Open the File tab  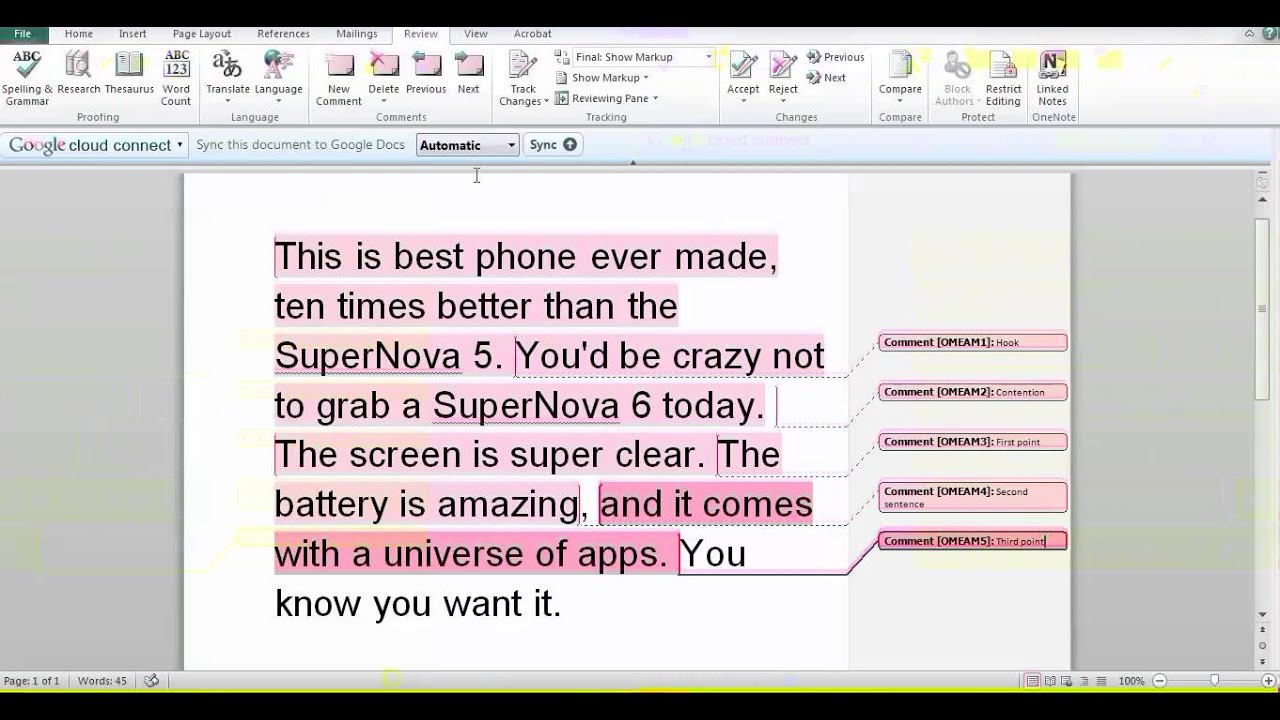(x=22, y=34)
